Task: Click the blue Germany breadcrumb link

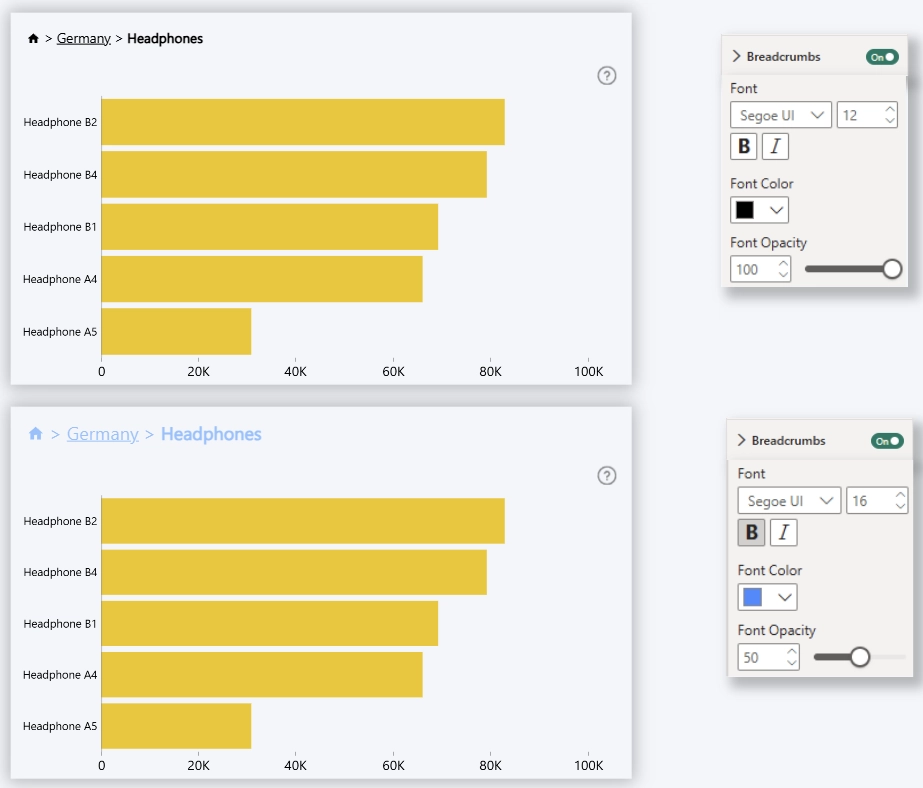Action: (102, 434)
